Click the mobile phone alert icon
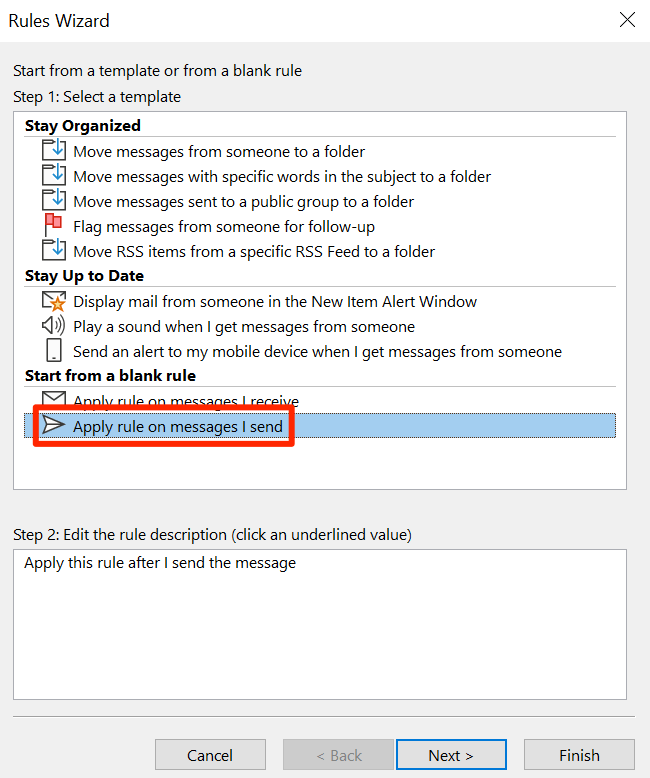Viewport: 650px width, 778px height. 53,351
